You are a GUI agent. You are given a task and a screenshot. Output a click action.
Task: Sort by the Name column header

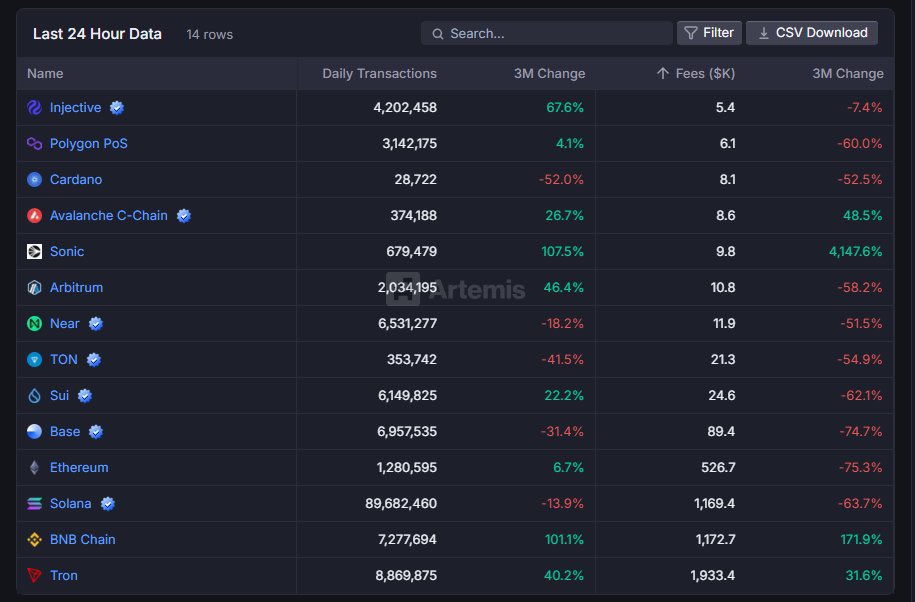[x=45, y=74]
